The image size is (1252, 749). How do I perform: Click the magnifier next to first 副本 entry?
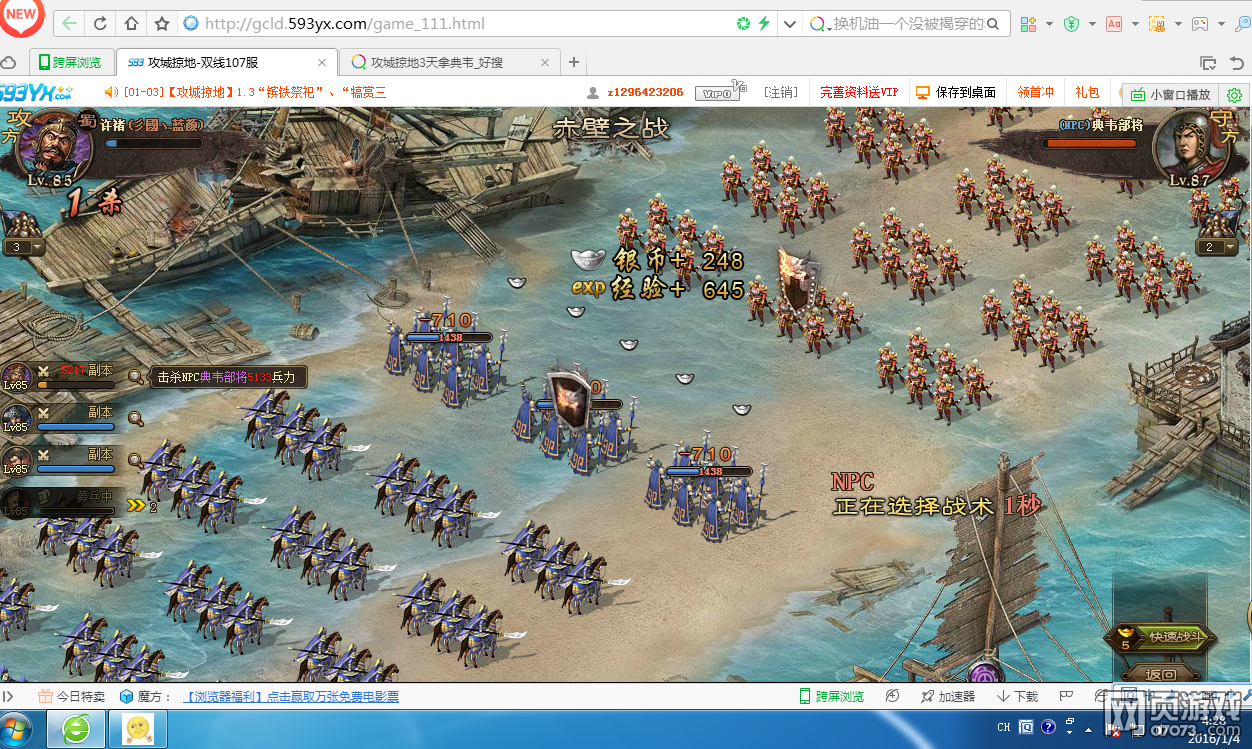click(x=135, y=377)
